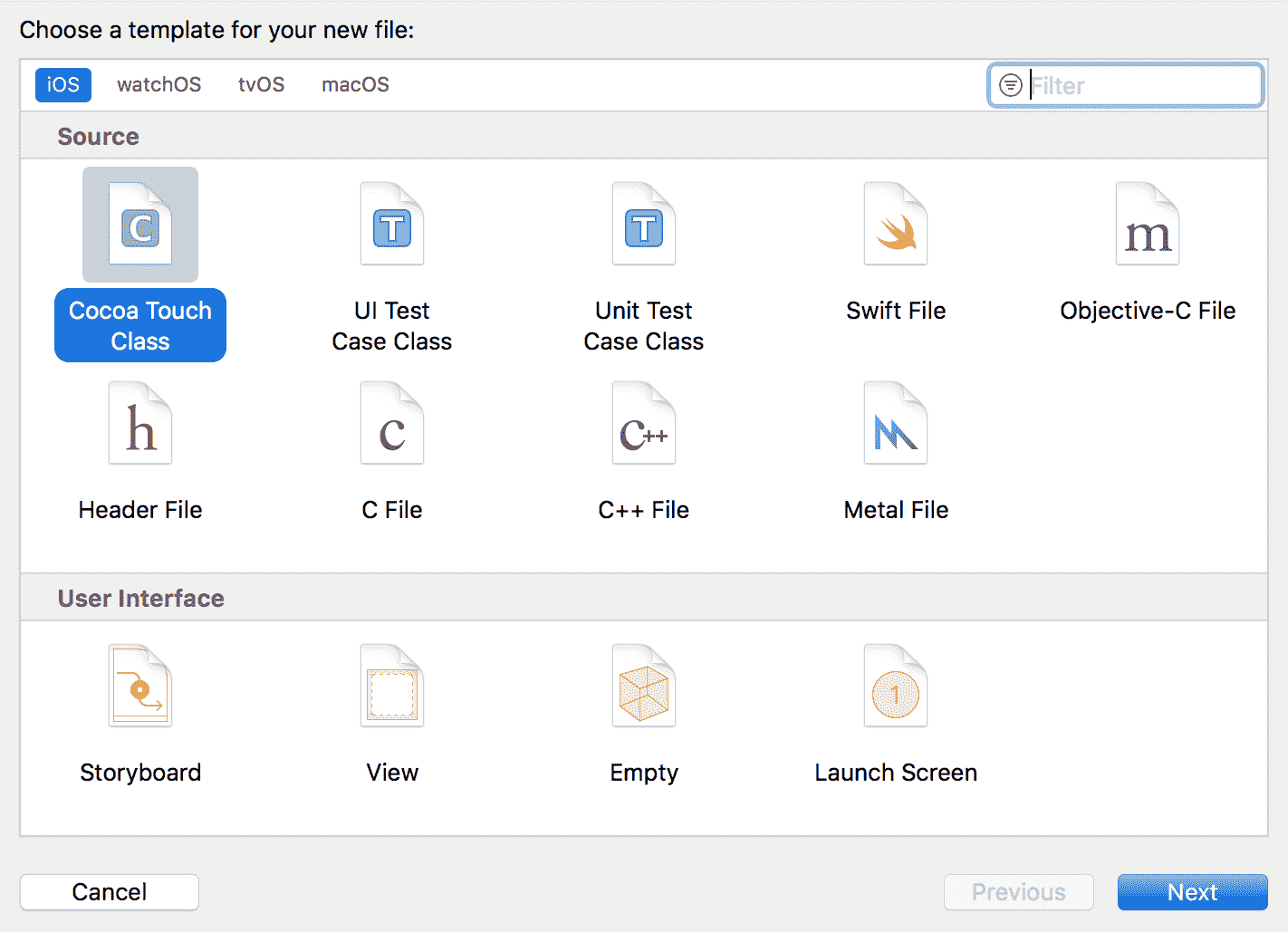Choose the UI Test Case Class icon
This screenshot has height=932, width=1288.
coord(392,225)
